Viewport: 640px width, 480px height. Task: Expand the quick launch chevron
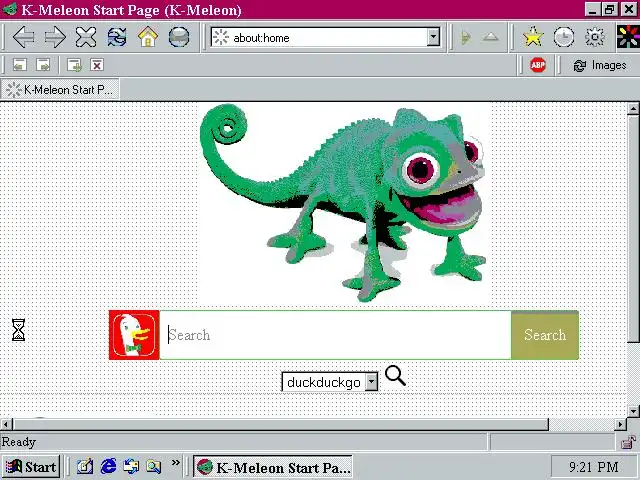[x=176, y=462]
